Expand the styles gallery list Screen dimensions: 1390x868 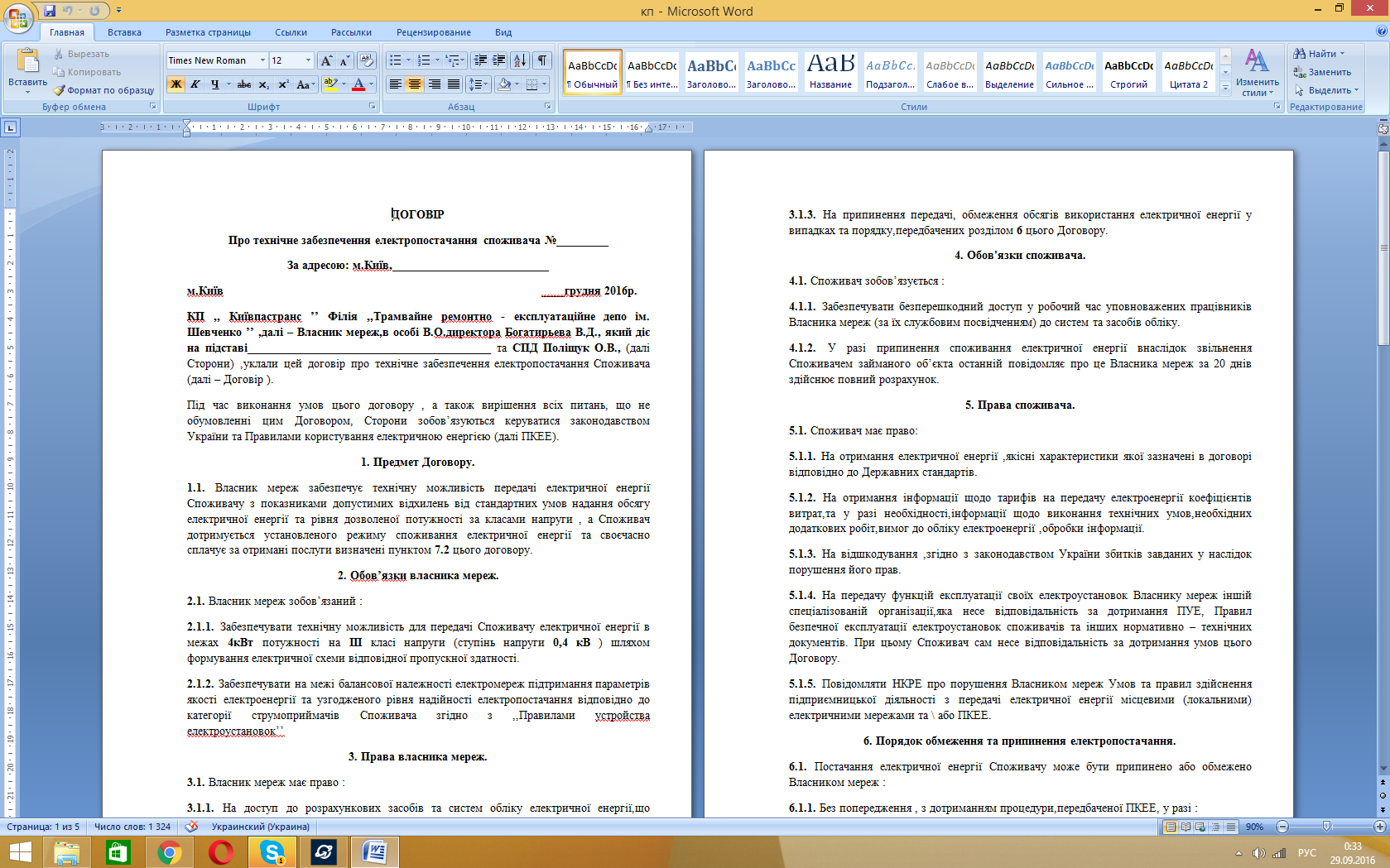[x=1225, y=88]
